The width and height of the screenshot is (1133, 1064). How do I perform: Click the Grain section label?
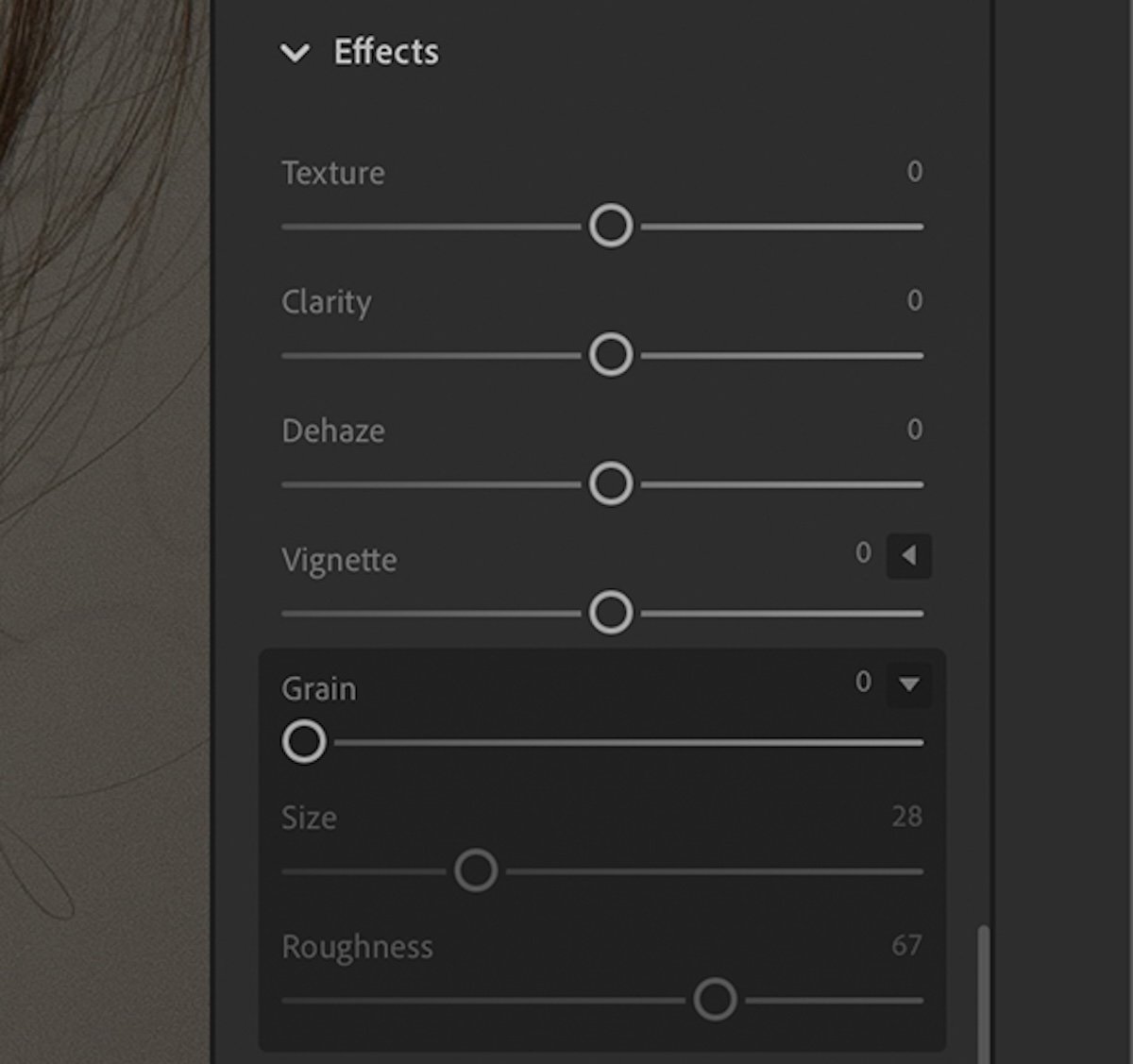coord(318,689)
